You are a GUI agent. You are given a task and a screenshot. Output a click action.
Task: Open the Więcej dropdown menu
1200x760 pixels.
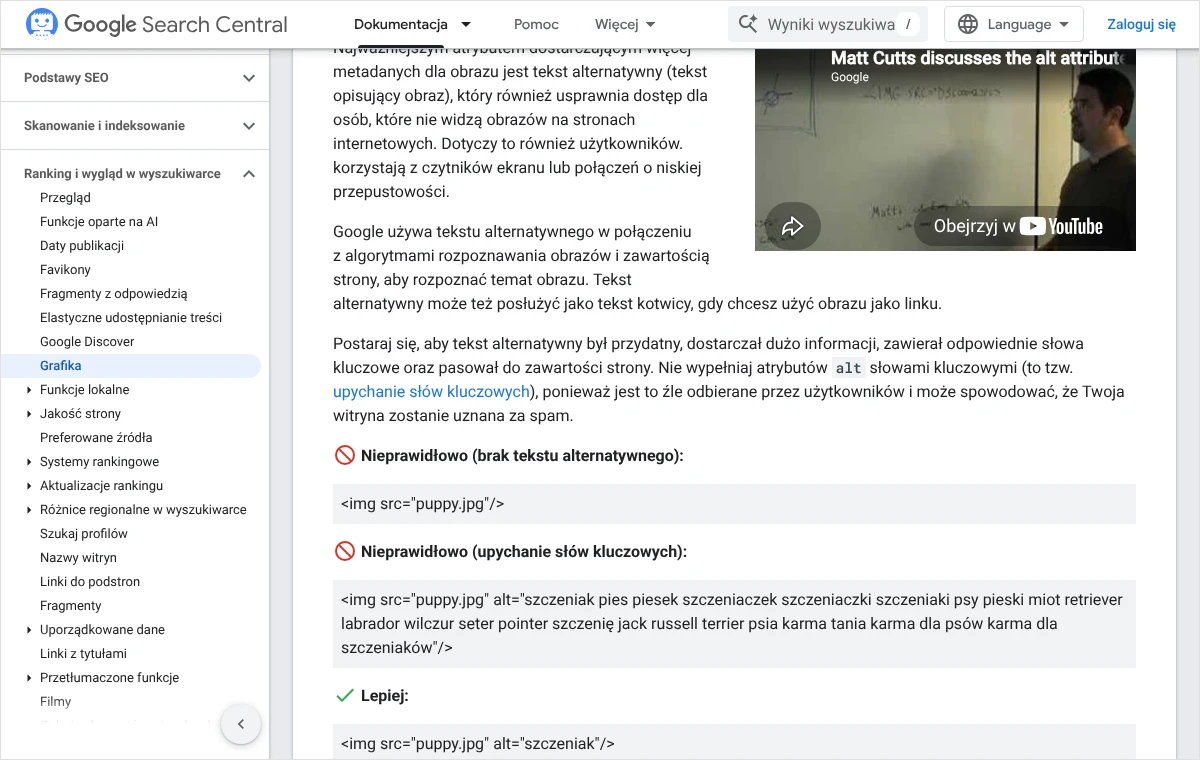625,24
